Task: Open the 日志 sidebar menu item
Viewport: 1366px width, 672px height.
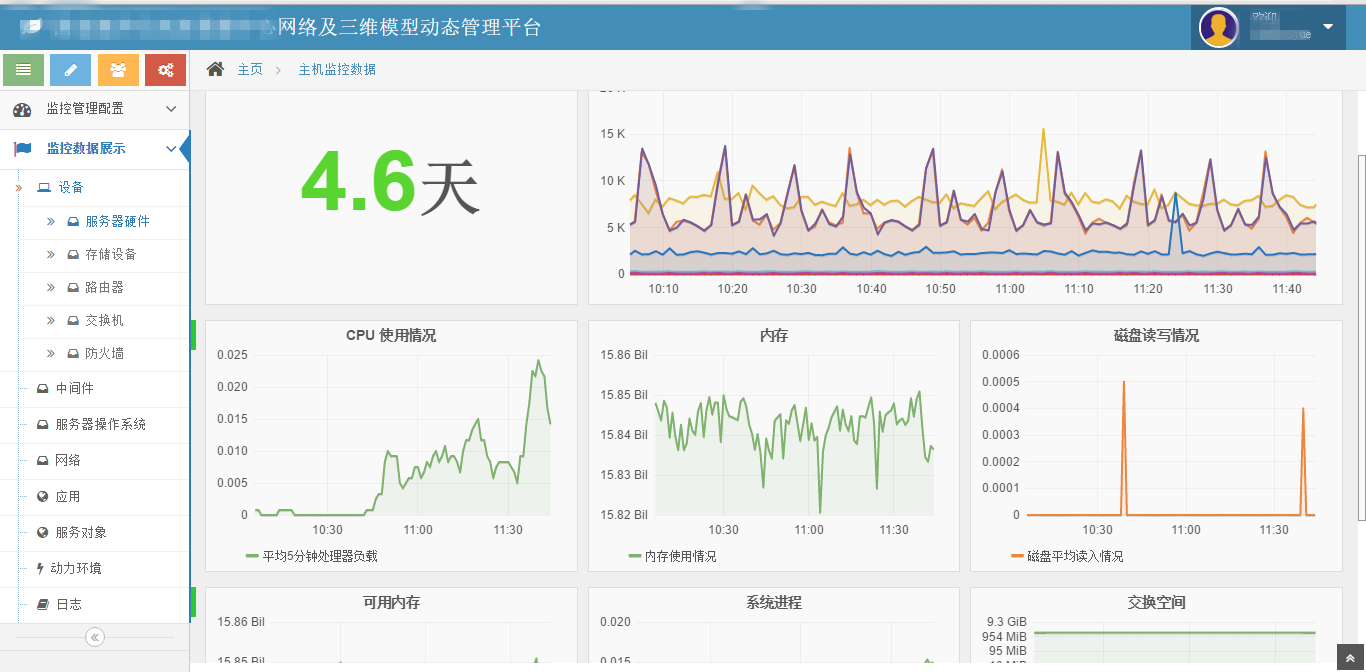Action: click(x=68, y=604)
